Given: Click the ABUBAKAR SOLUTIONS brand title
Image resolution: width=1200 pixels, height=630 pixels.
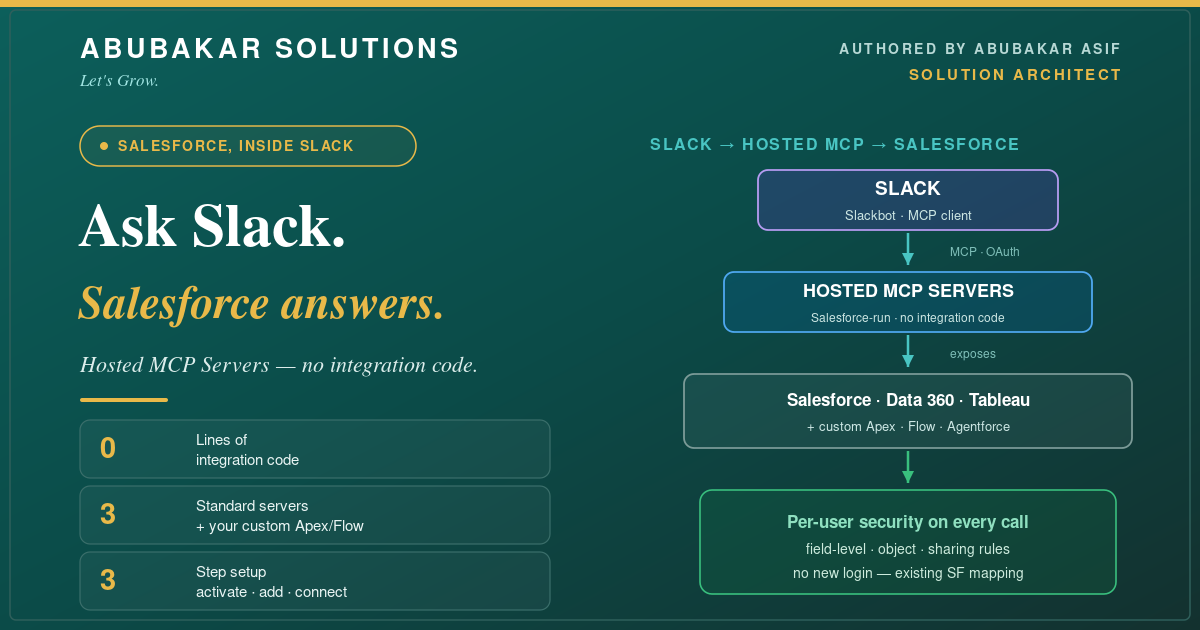Looking at the screenshot, I should tap(270, 49).
